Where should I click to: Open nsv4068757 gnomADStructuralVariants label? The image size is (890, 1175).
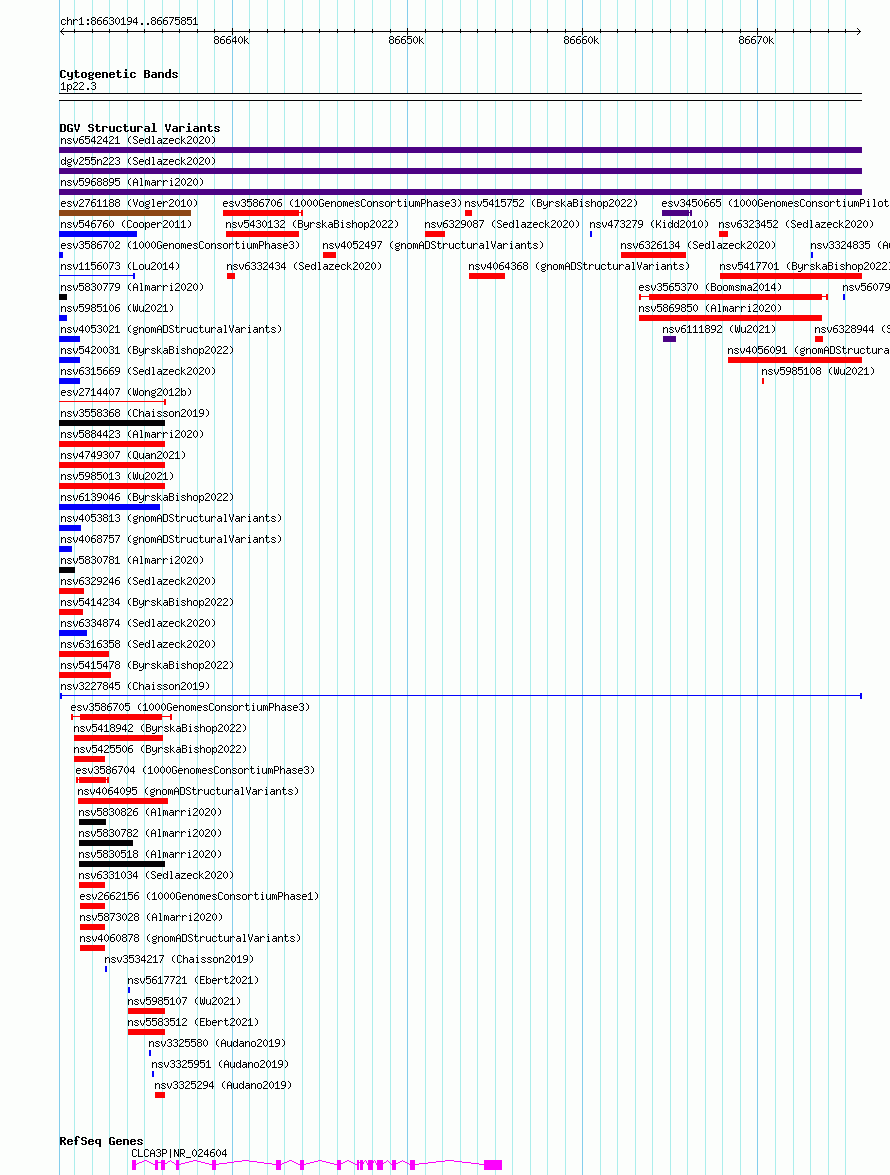pos(171,539)
